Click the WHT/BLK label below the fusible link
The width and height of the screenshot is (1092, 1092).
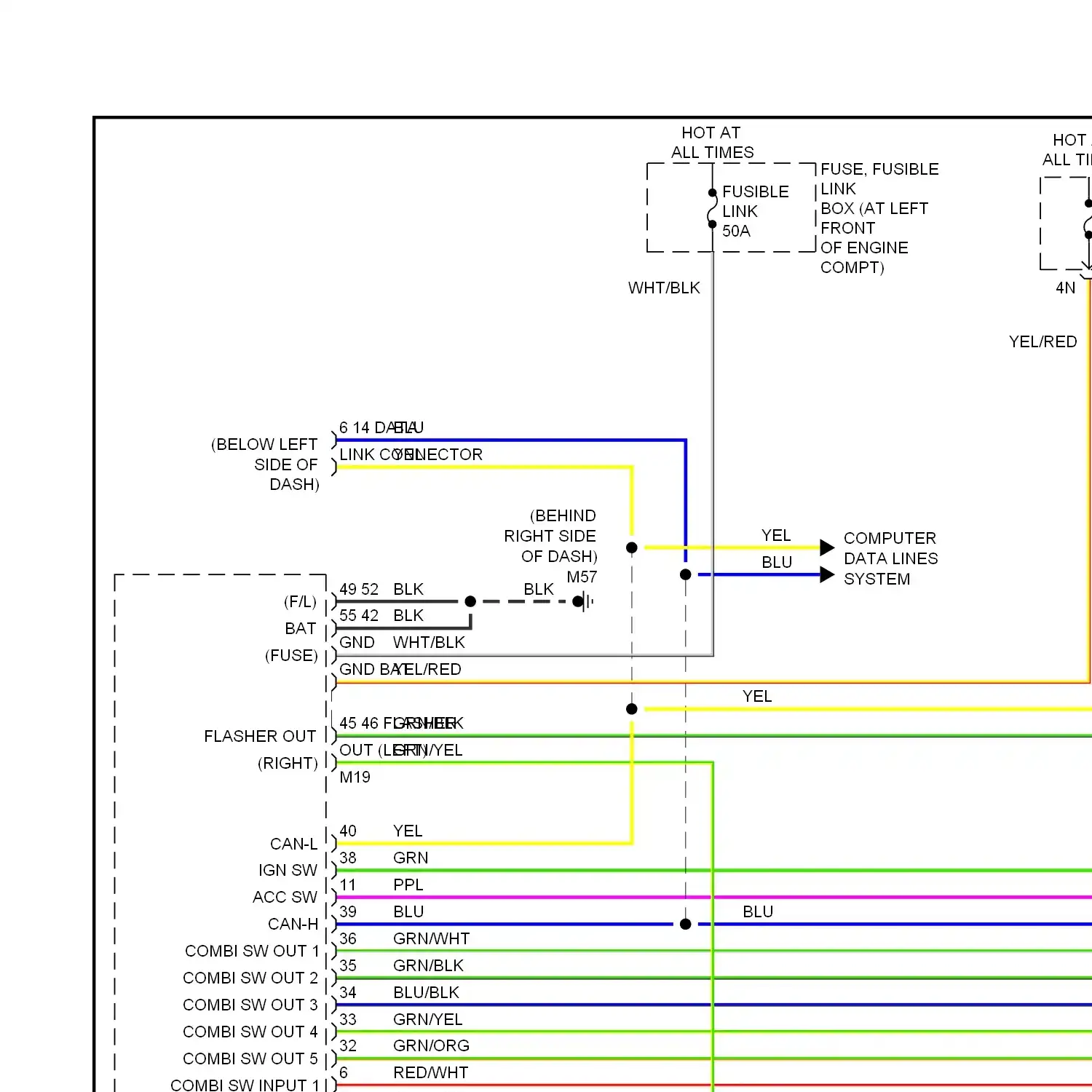[x=664, y=288]
